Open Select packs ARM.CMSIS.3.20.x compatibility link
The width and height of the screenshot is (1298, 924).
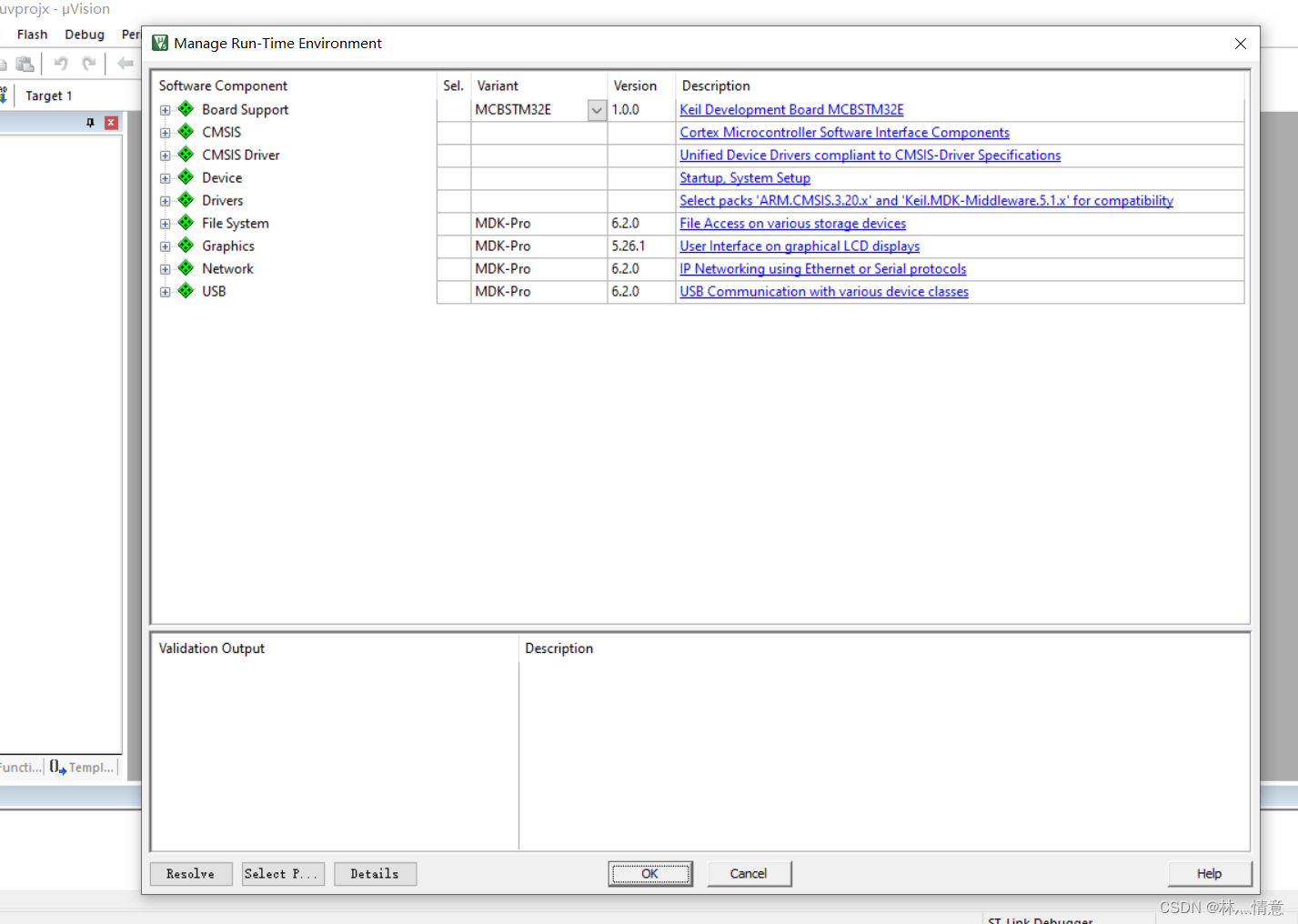926,200
